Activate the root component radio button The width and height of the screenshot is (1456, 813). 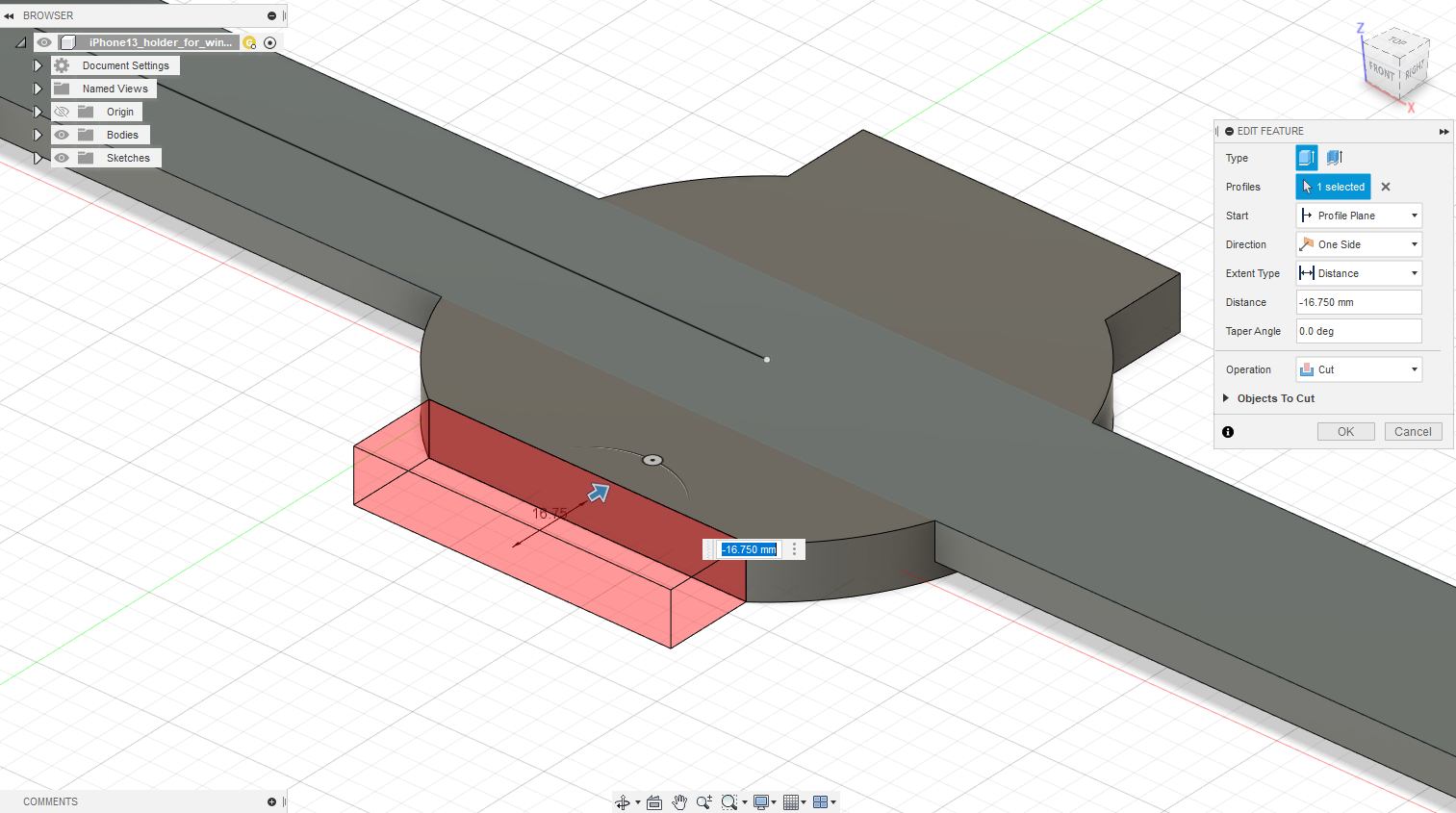[x=270, y=42]
